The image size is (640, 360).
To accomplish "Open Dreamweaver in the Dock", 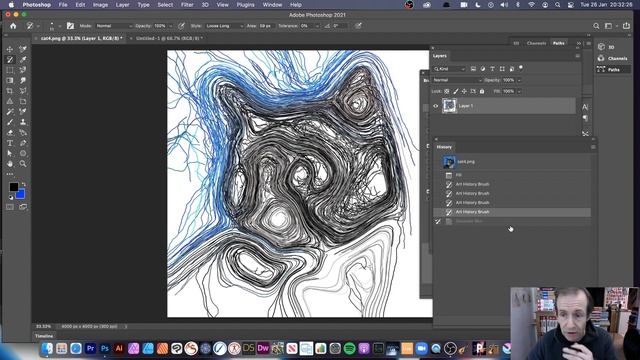I will click(x=263, y=349).
